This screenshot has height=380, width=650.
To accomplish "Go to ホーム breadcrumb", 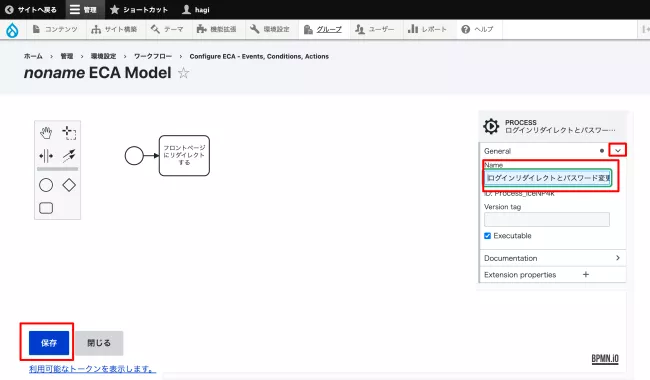I will point(33,56).
